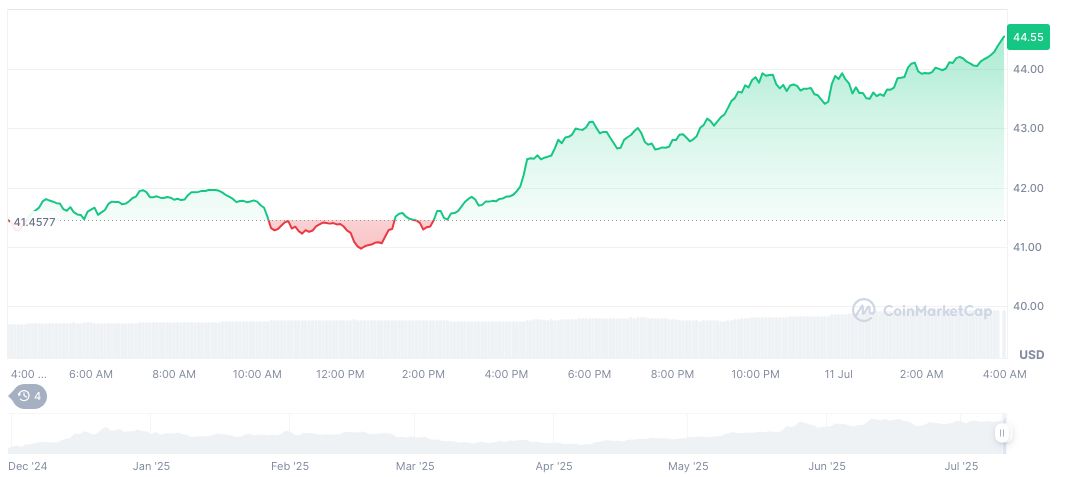The image size is (1072, 477).
Task: Click the 41.4577 opening price label
Action: point(34,221)
